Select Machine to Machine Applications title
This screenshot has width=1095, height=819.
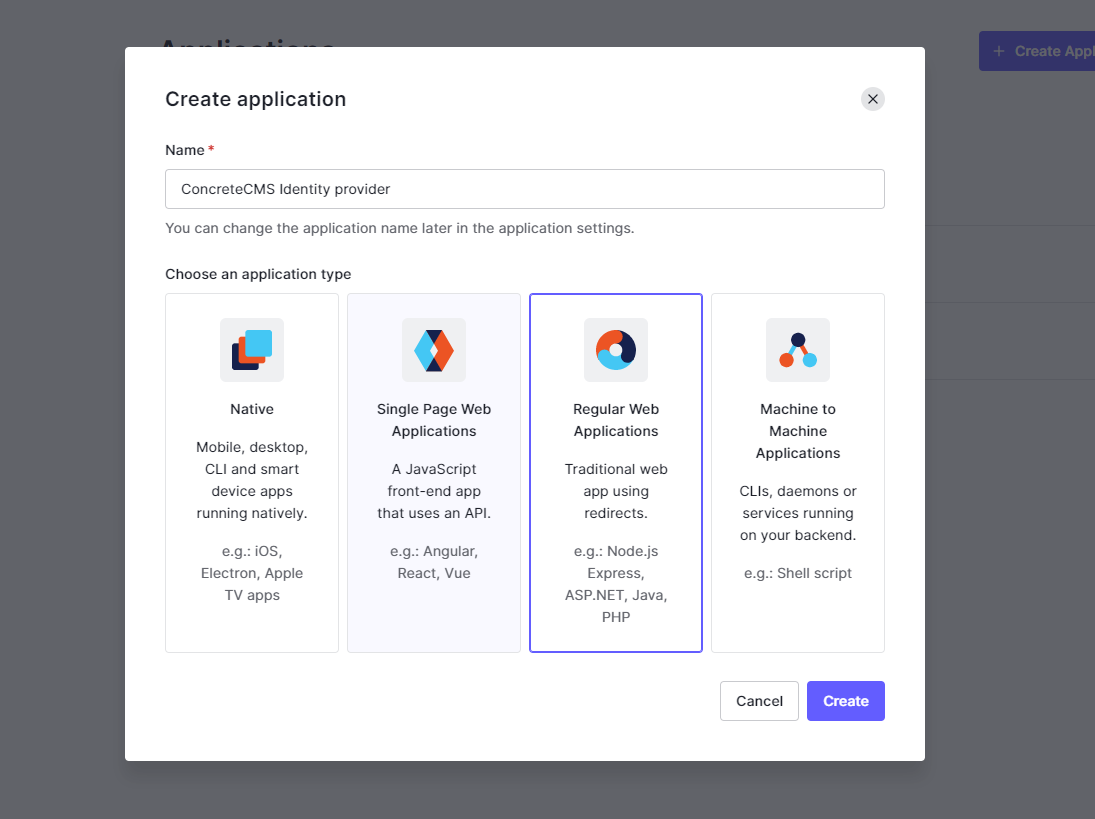pyautogui.click(x=798, y=431)
